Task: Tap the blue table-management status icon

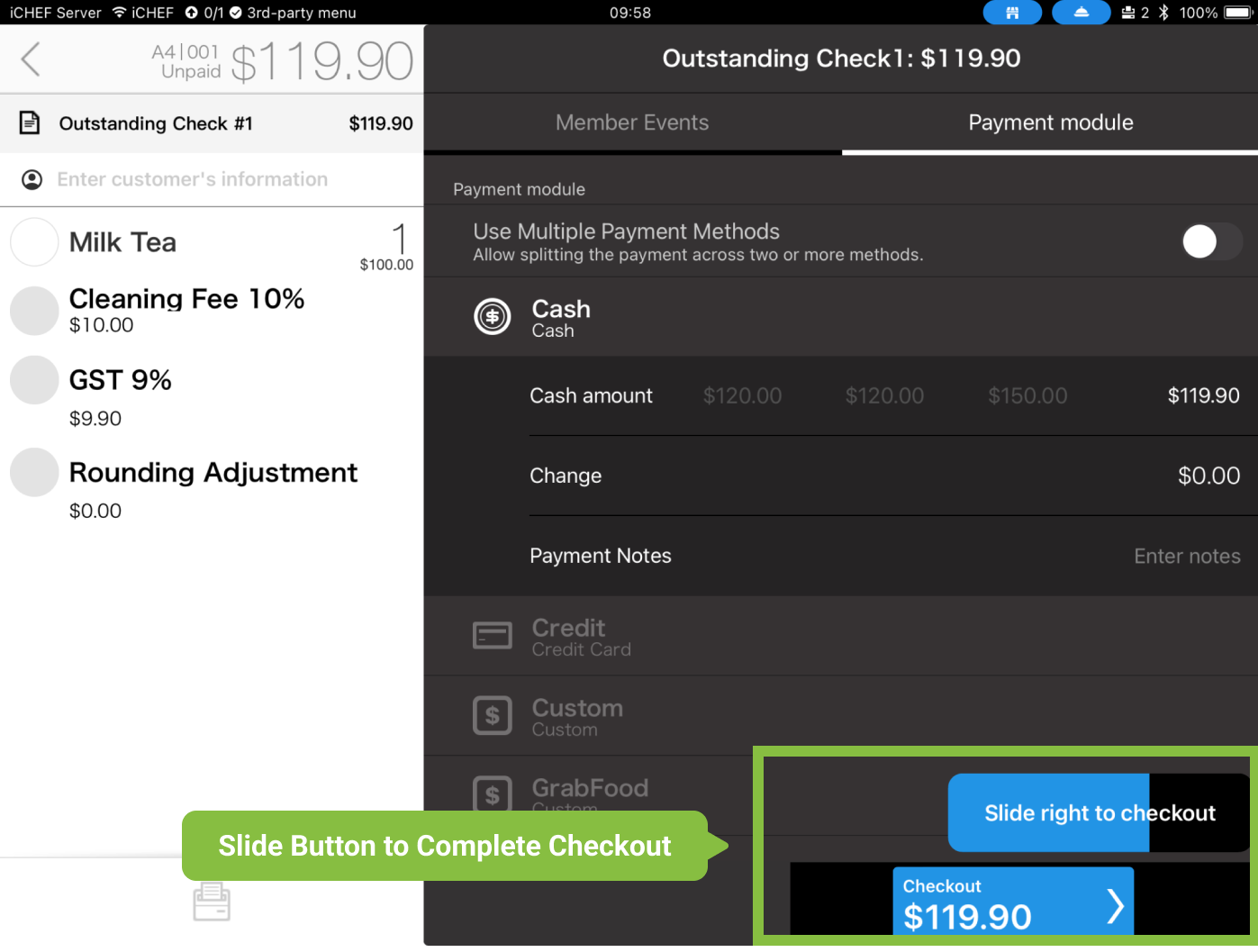Action: [x=1012, y=13]
